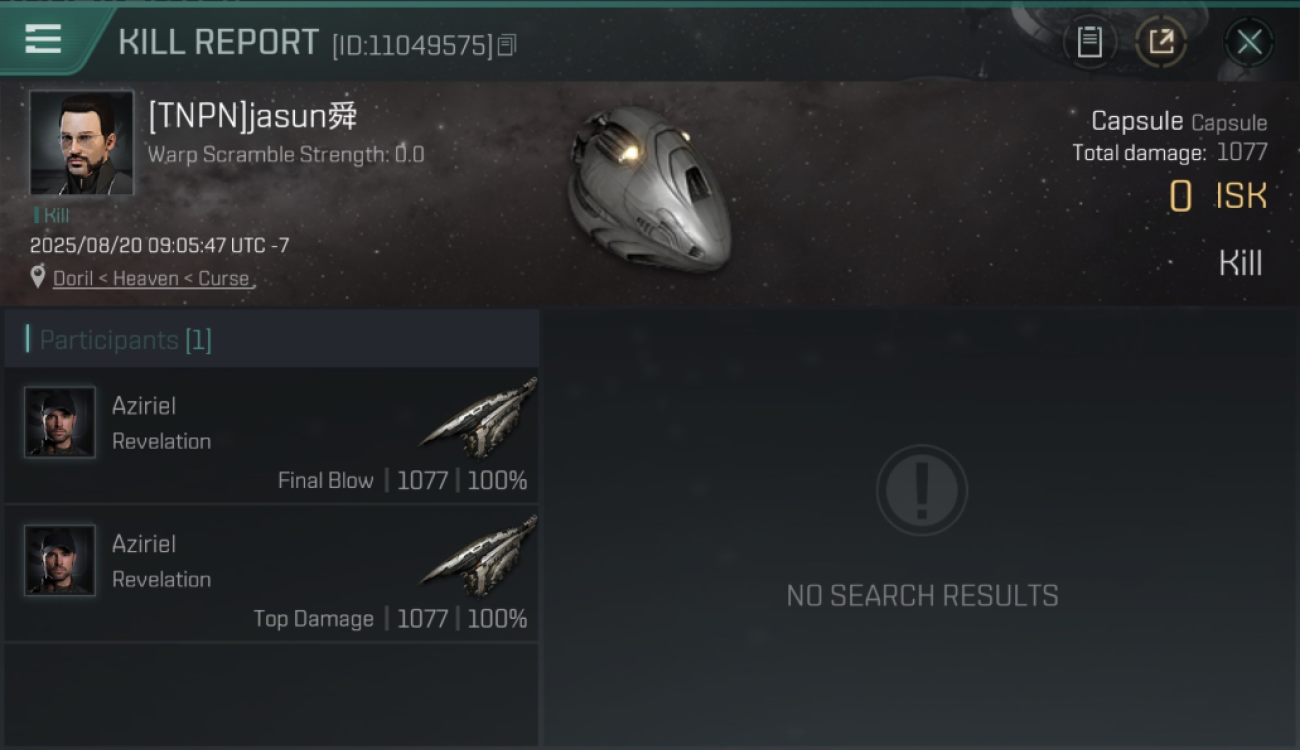Image resolution: width=1300 pixels, height=750 pixels.
Task: Open the clipboard report icon
Action: [1089, 42]
